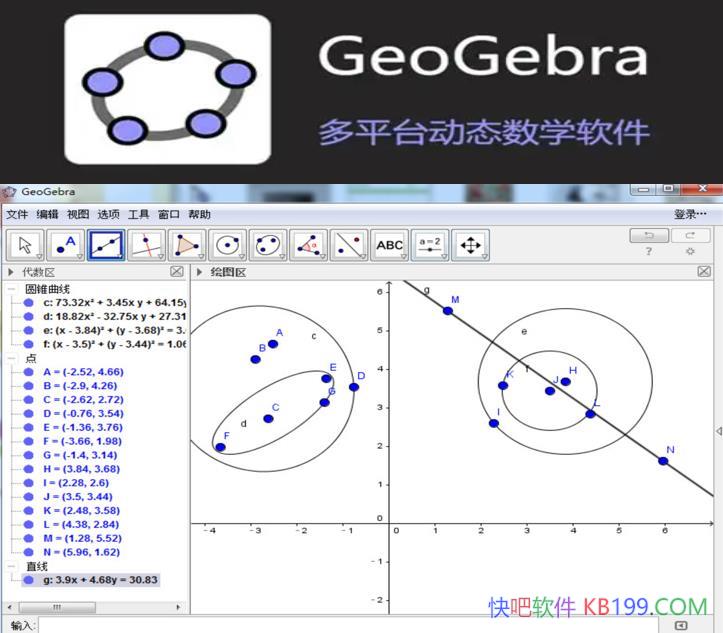Open the 文件 menu
The image size is (723, 633).
pos(17,214)
